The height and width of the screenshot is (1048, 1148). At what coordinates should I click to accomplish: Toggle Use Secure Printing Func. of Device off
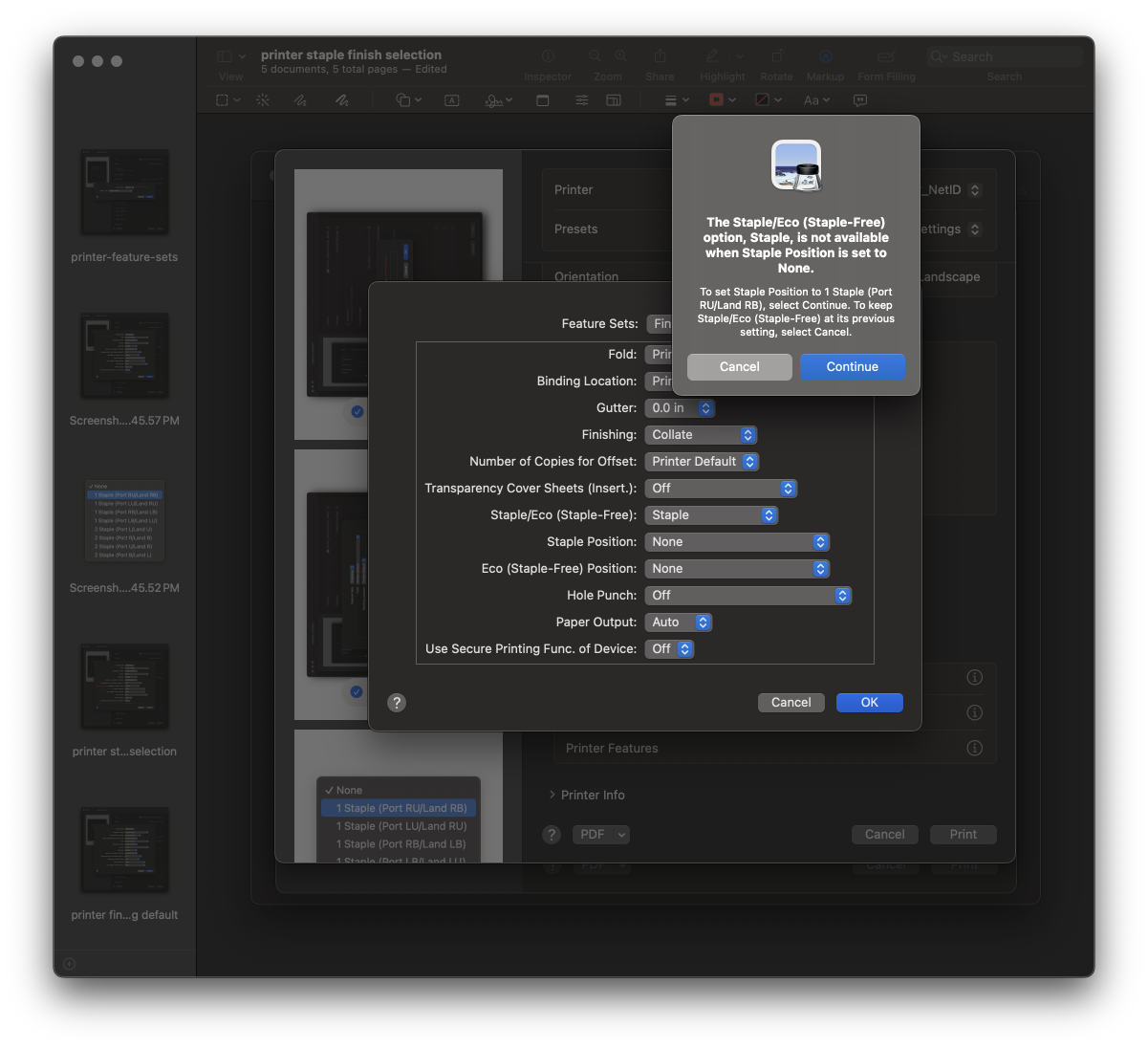(670, 648)
